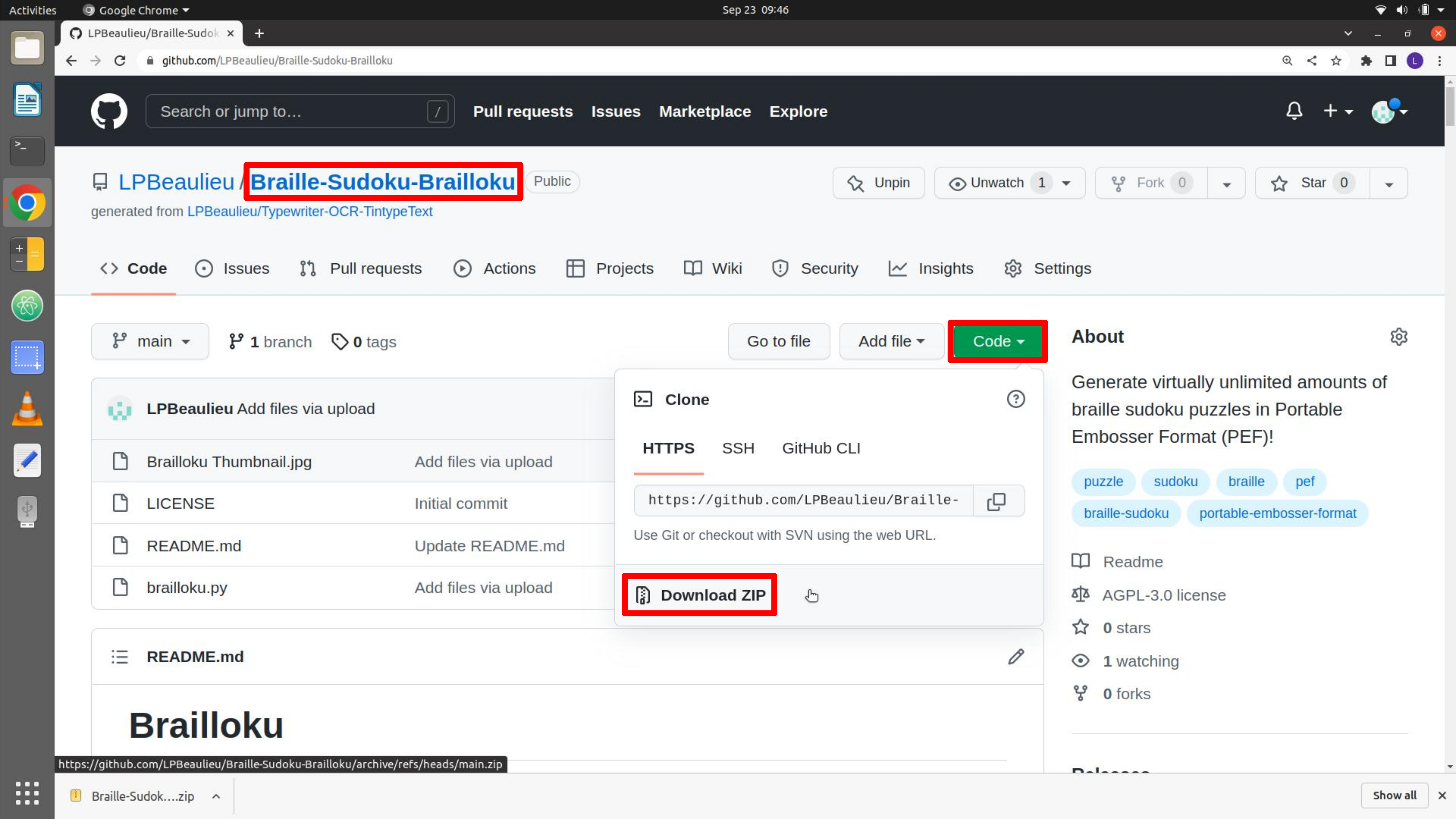Image resolution: width=1456 pixels, height=819 pixels.
Task: Unpin the repository
Action: (878, 182)
